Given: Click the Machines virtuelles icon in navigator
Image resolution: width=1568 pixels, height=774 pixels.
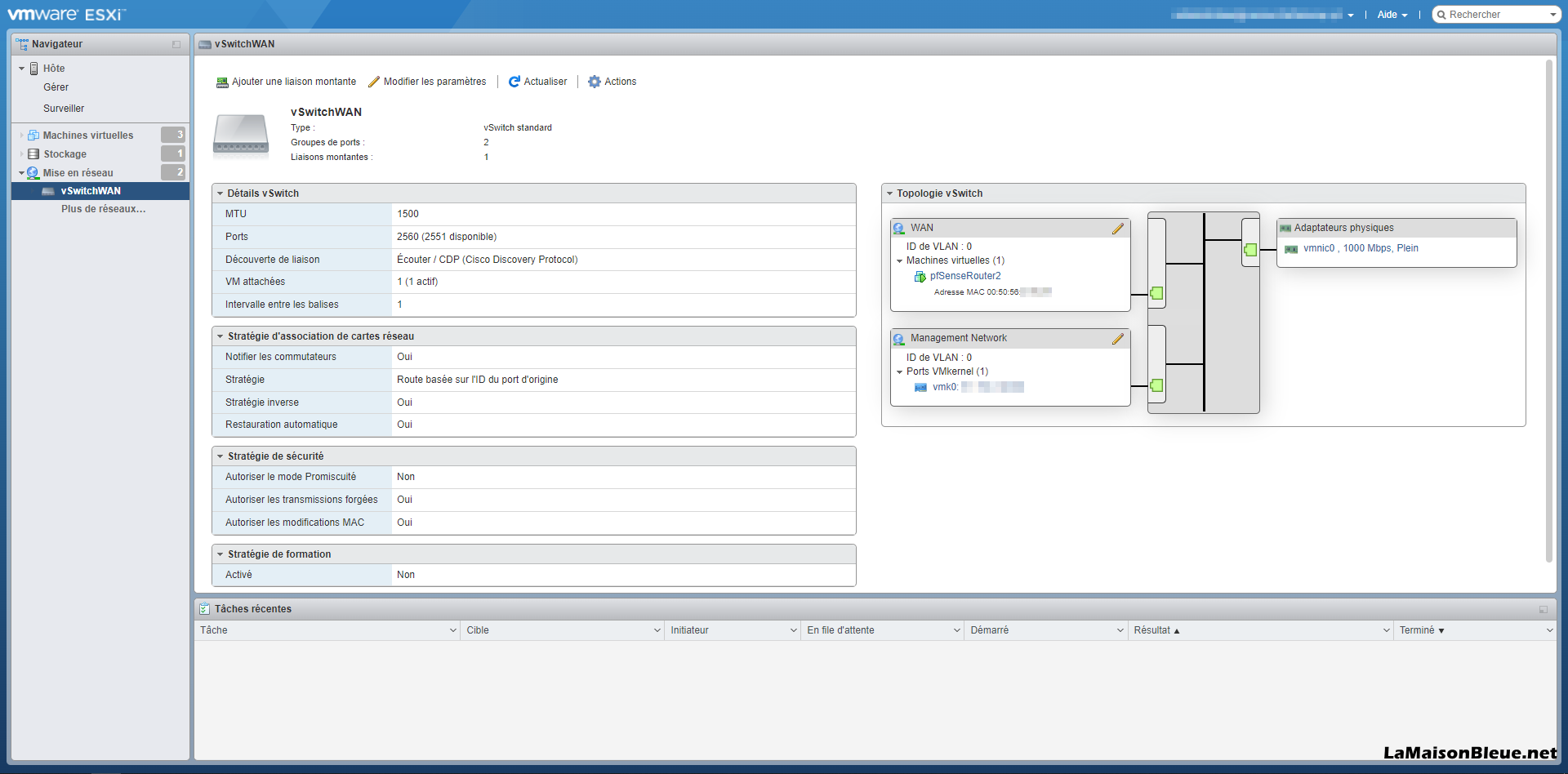Looking at the screenshot, I should [33, 136].
